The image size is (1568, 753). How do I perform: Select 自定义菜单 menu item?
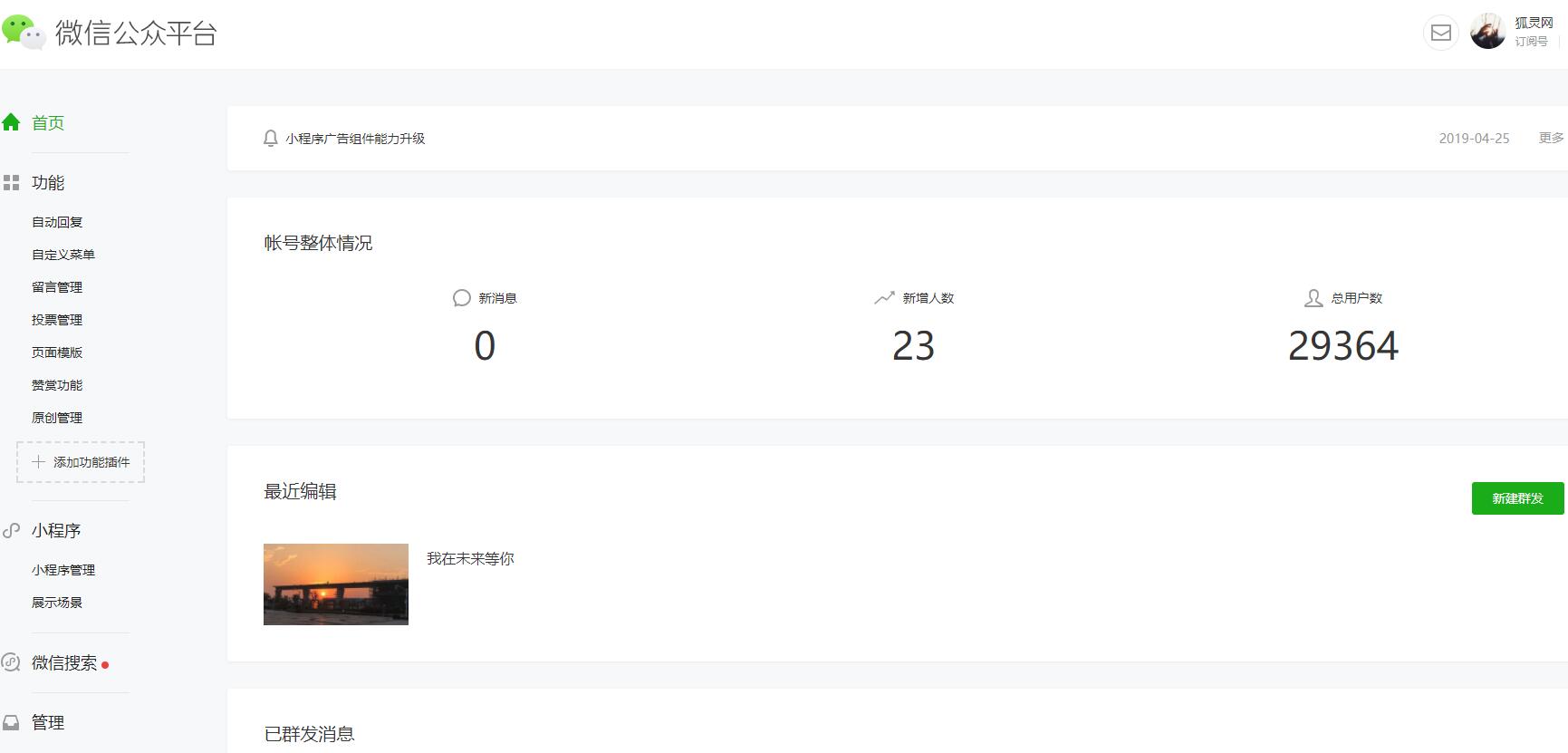click(x=63, y=255)
